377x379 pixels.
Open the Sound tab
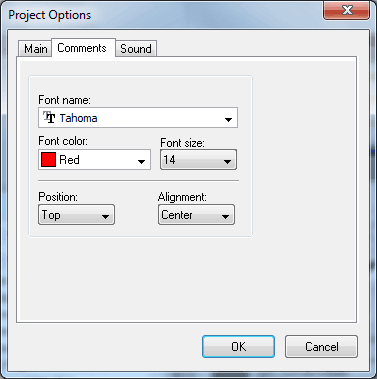tap(136, 49)
